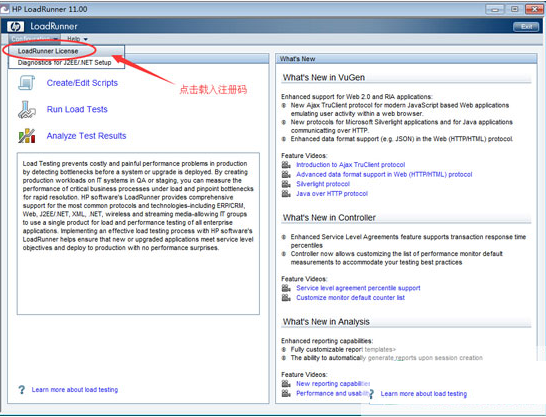Open Service level agreement percentile support link
Screen dimensions: 546x417
[x=358, y=288]
